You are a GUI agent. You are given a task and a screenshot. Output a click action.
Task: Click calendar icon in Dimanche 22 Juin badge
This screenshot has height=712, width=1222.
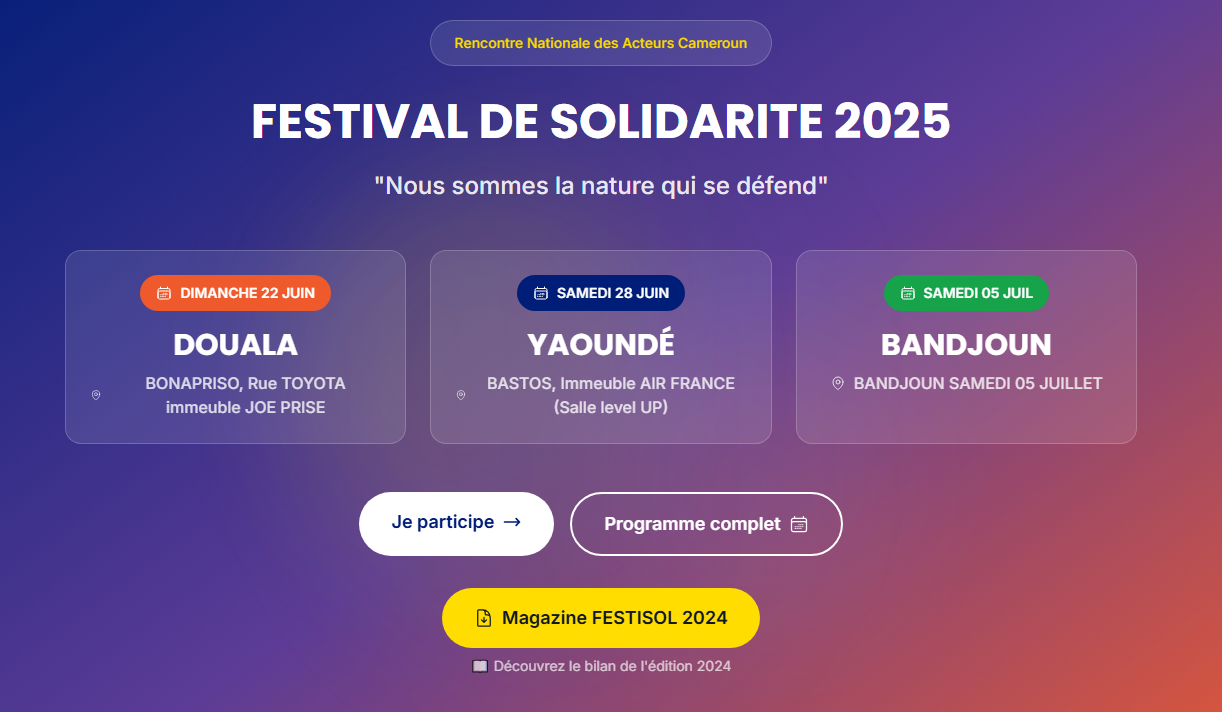click(164, 293)
